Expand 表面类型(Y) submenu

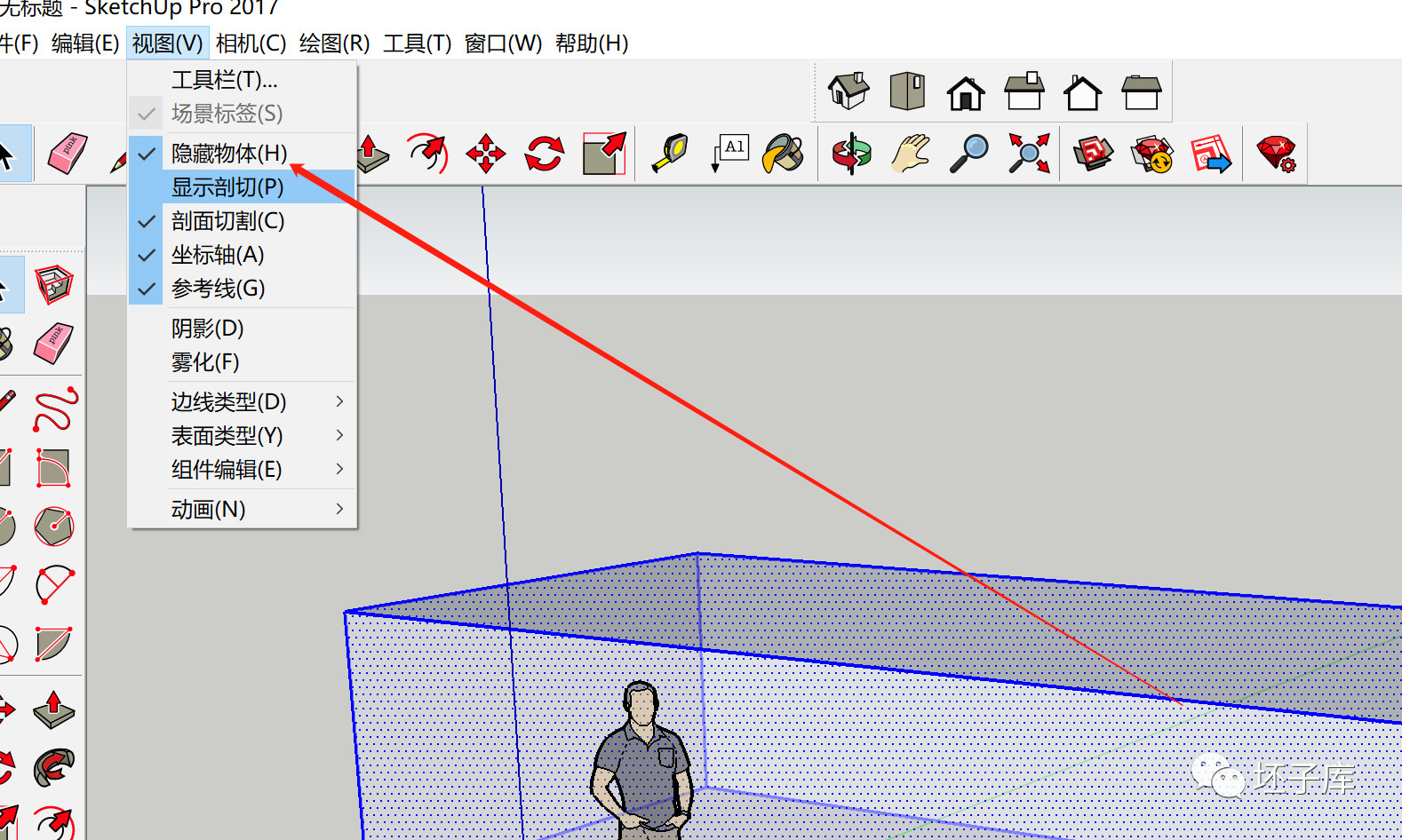coord(242,435)
